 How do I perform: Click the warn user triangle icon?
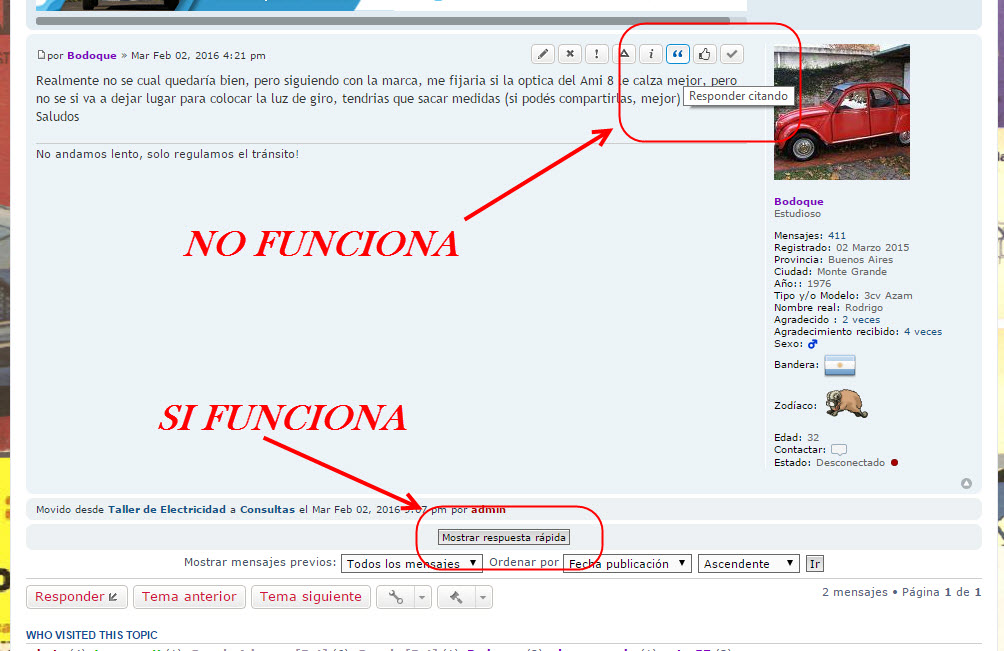[x=624, y=54]
